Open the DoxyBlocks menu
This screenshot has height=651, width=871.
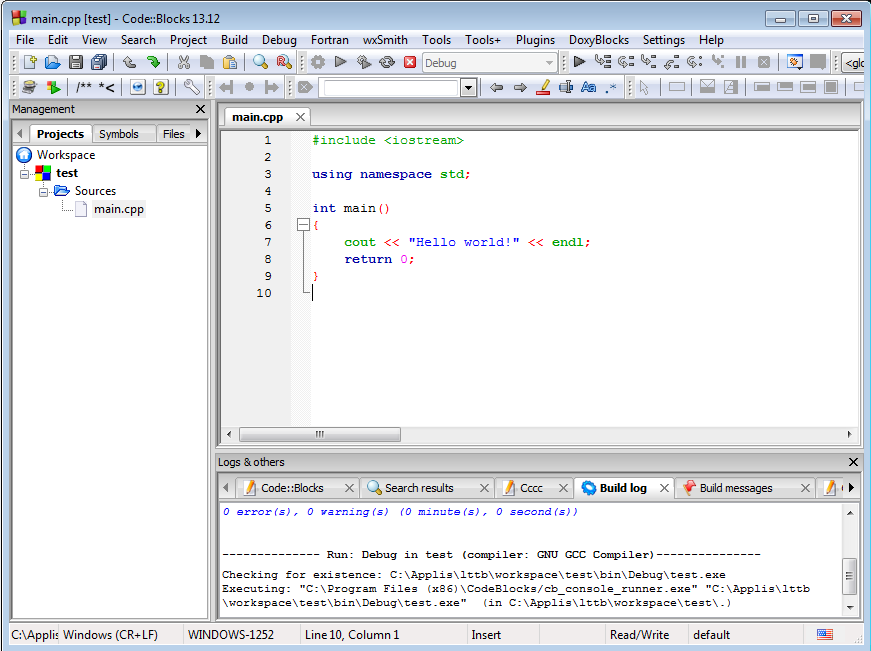click(599, 40)
